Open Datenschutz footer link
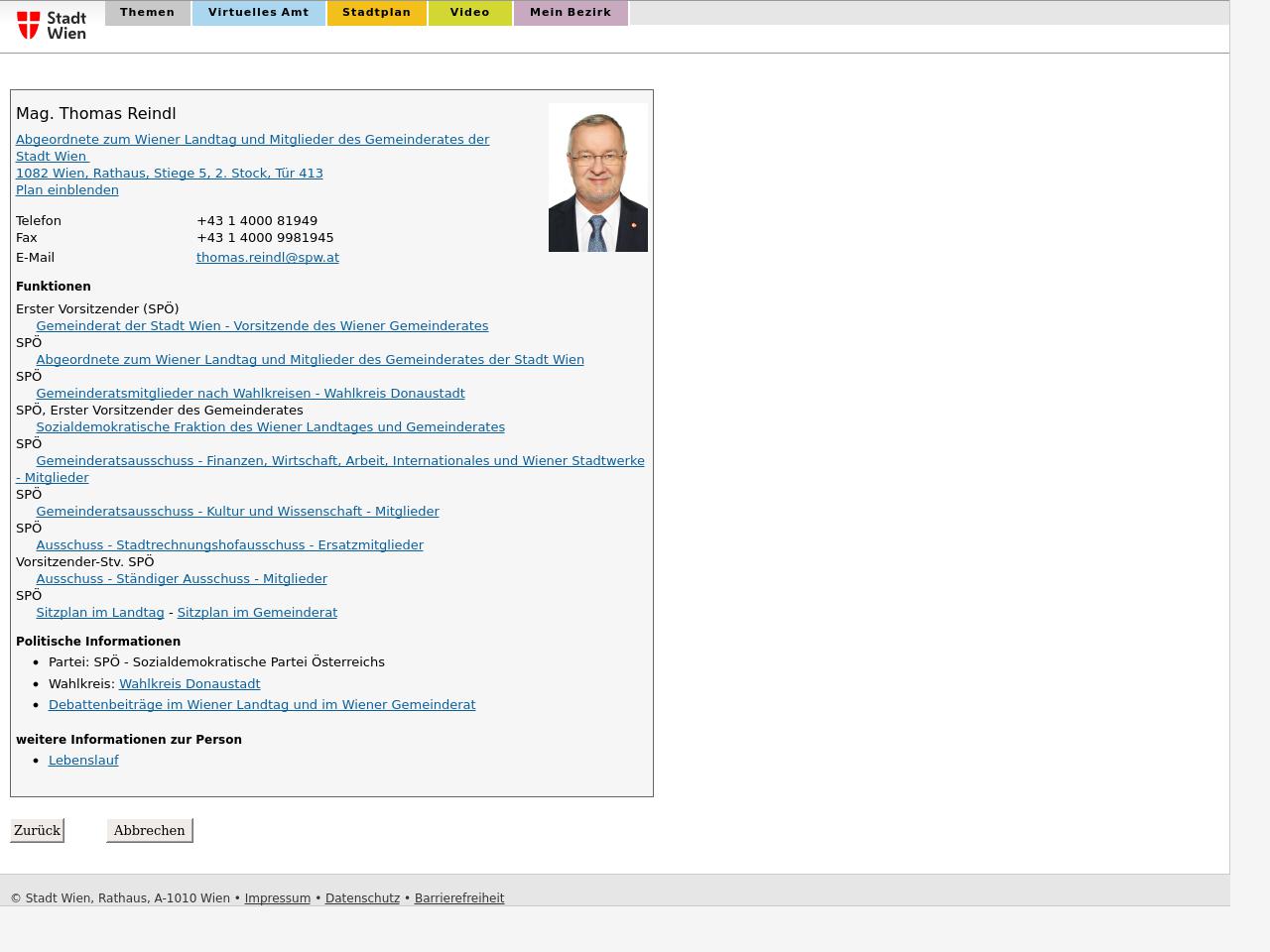1270x952 pixels. (362, 897)
